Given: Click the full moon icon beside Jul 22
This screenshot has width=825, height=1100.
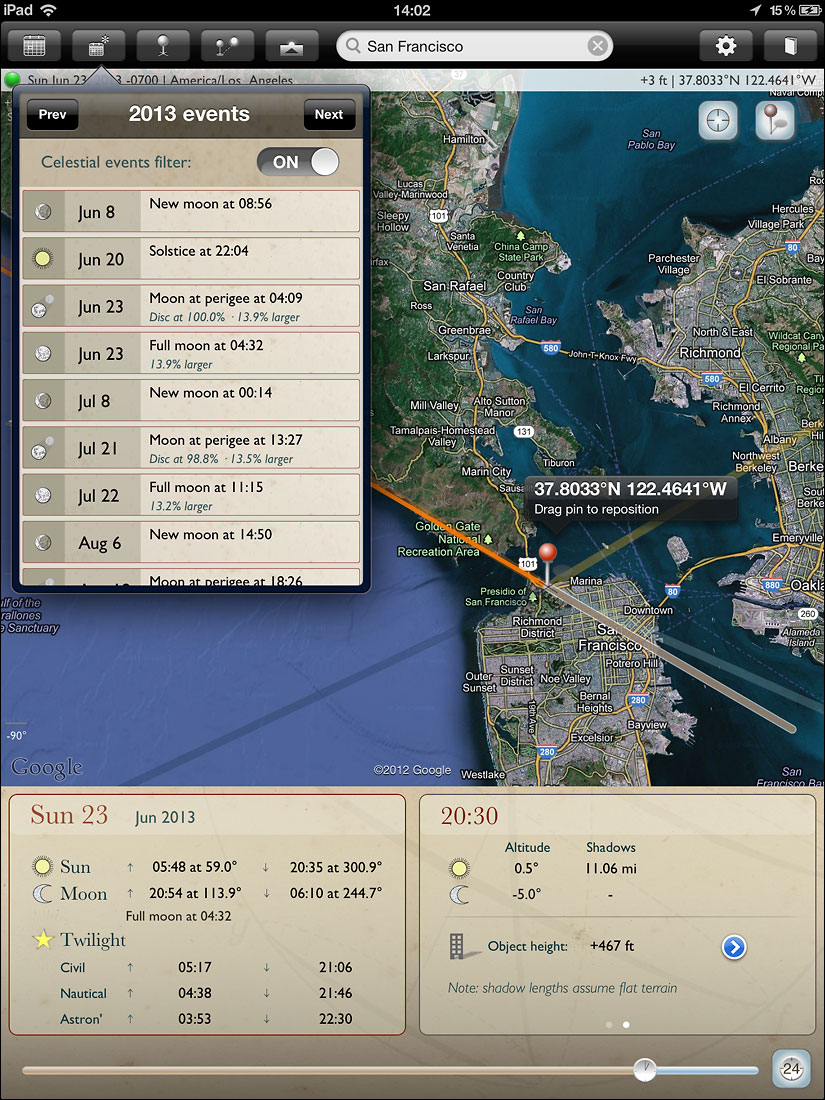Looking at the screenshot, I should click(43, 495).
